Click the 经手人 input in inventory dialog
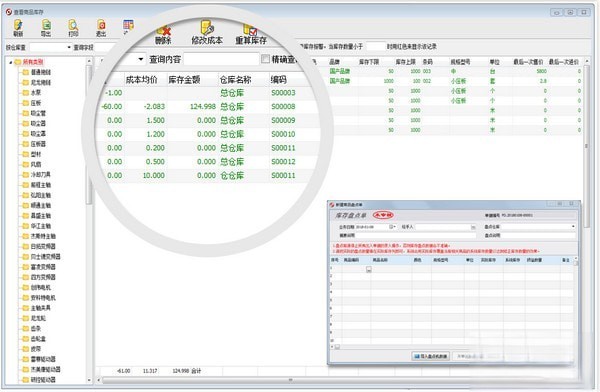The image size is (600, 392). [443, 227]
